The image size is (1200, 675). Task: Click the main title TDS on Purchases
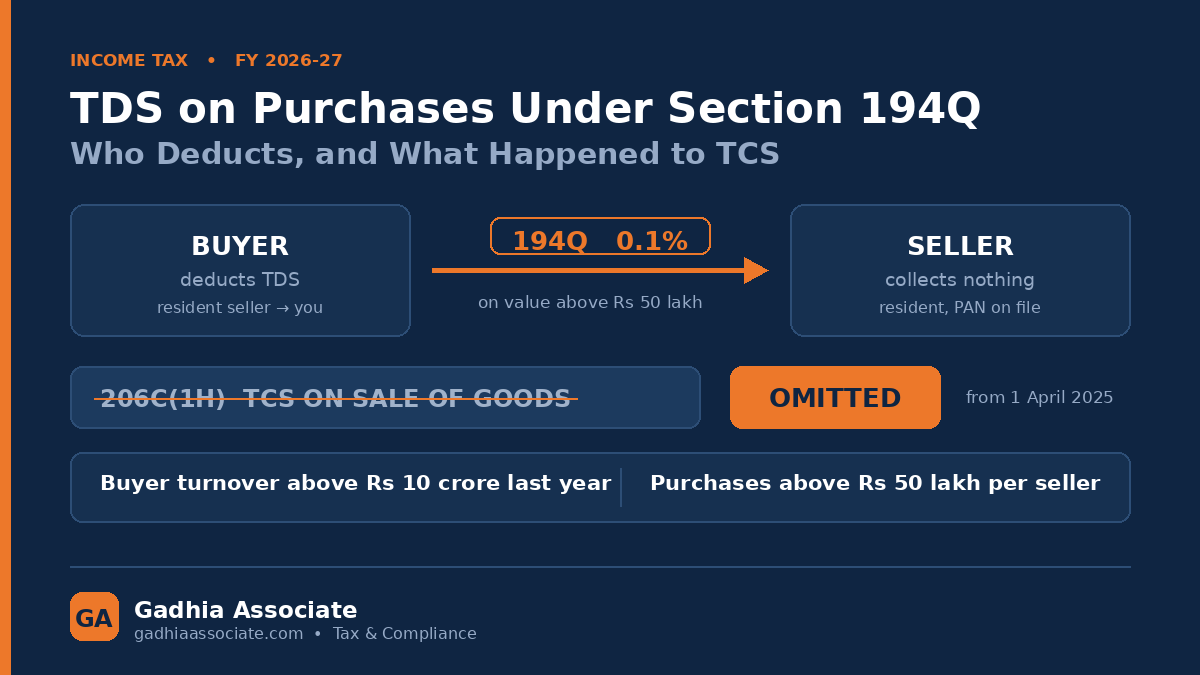(525, 109)
